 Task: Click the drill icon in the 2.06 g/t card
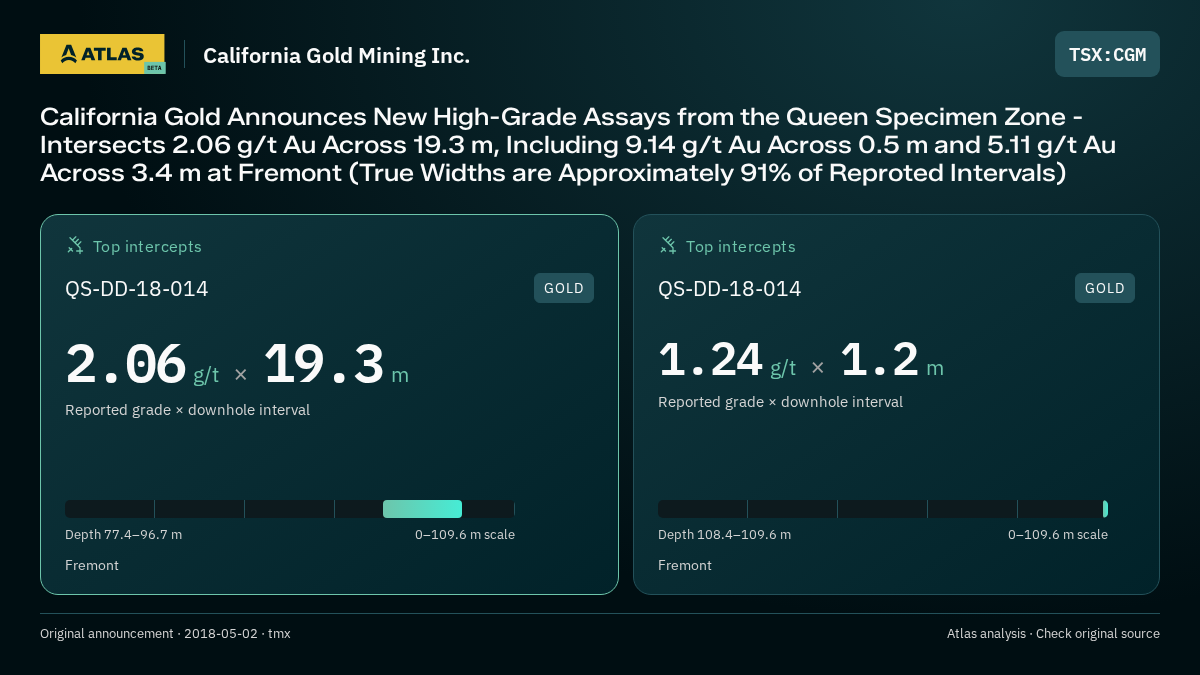point(75,245)
